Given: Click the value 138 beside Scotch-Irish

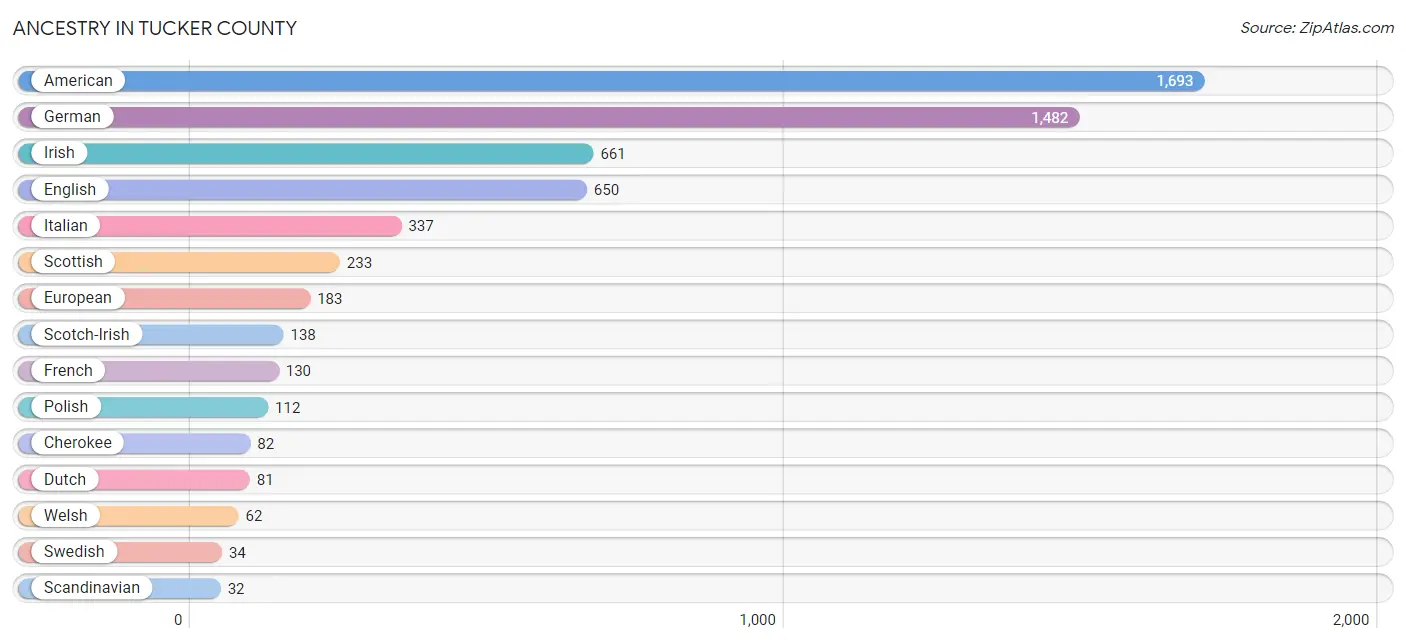Looking at the screenshot, I should (303, 335).
